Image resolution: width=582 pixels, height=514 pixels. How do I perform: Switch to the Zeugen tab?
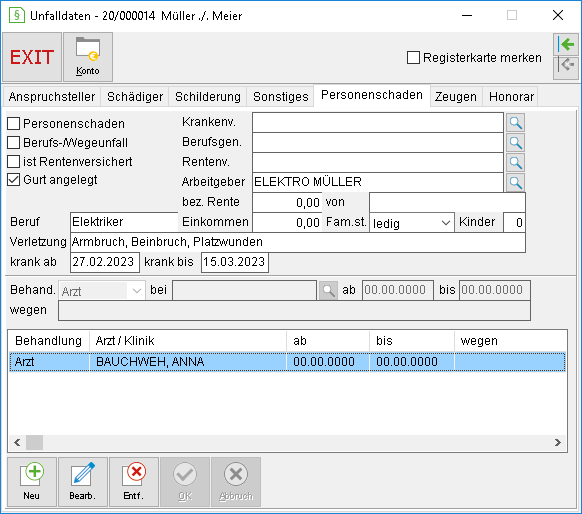point(456,97)
